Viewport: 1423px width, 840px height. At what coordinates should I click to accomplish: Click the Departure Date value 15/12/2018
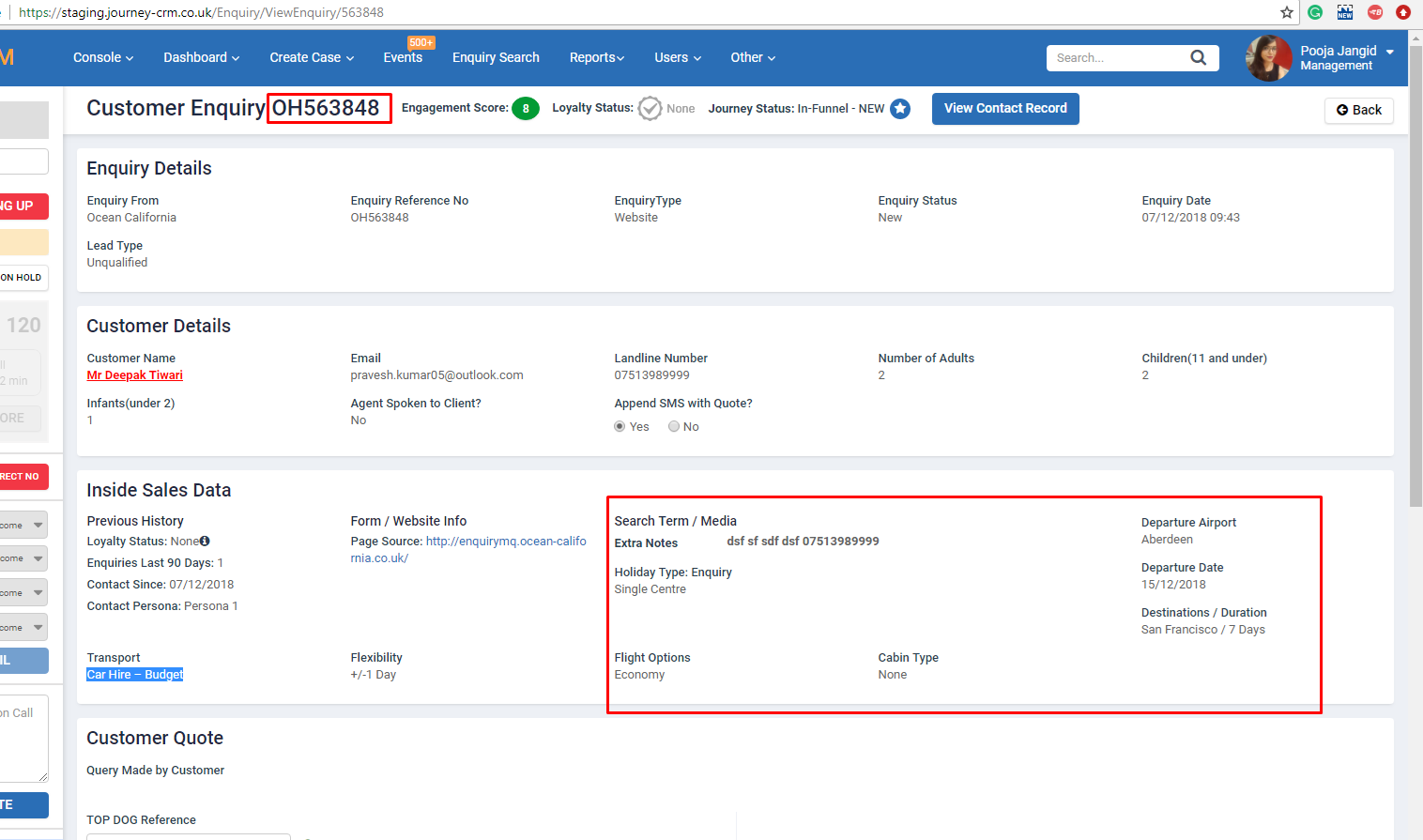1173,585
